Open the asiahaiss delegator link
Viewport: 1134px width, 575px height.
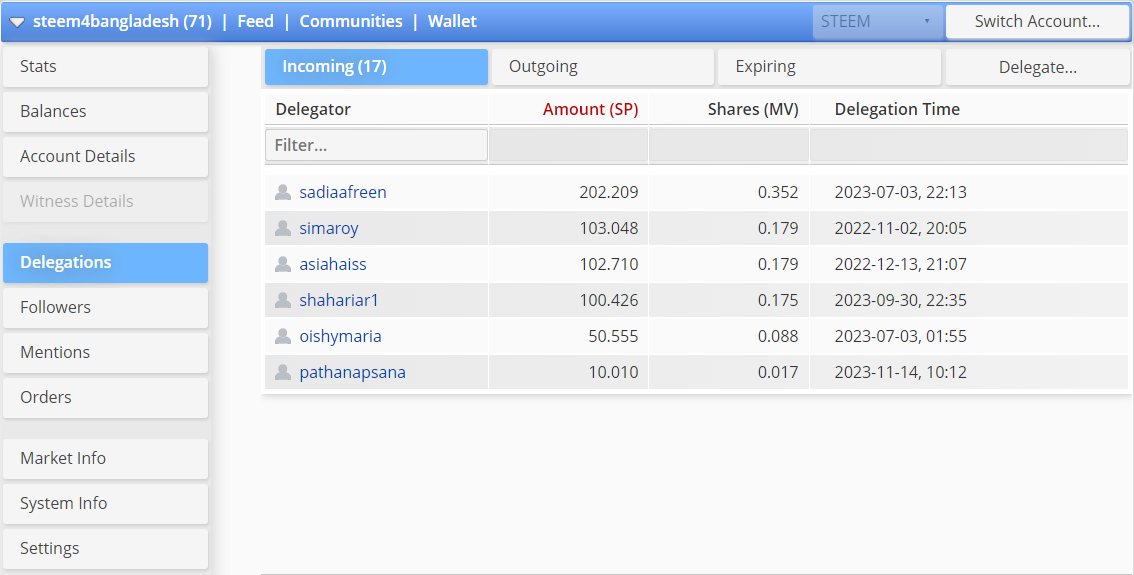333,264
